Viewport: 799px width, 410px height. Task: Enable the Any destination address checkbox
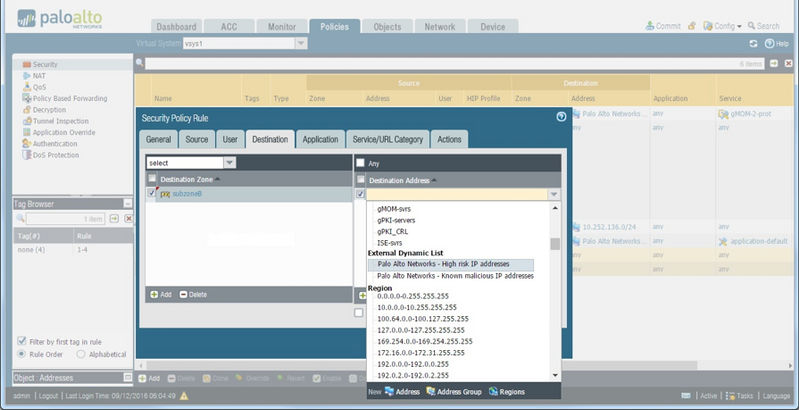point(360,163)
